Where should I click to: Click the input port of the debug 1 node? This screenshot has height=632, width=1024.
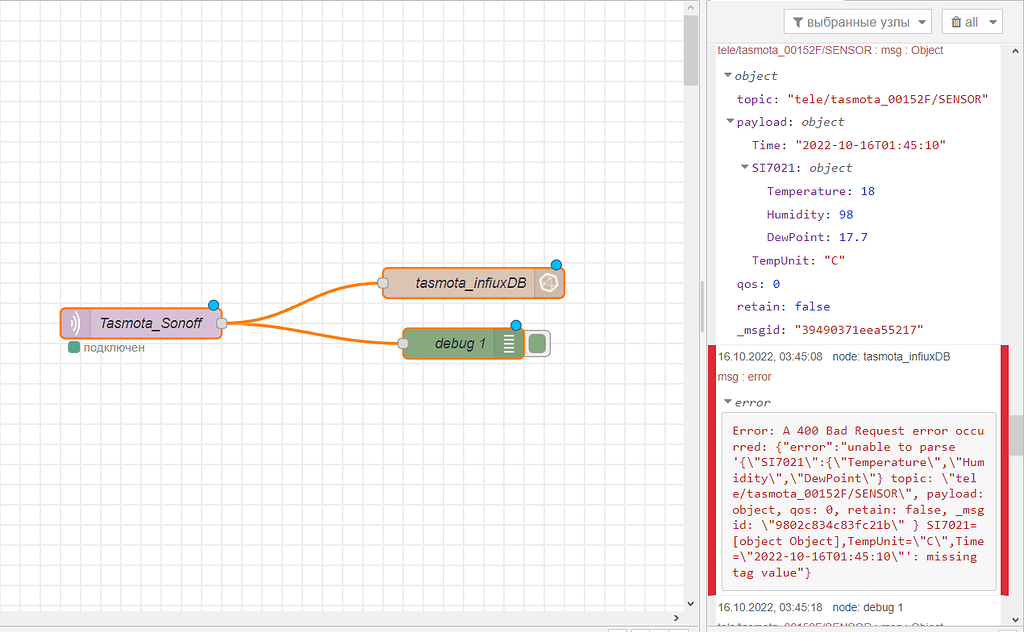tap(404, 343)
